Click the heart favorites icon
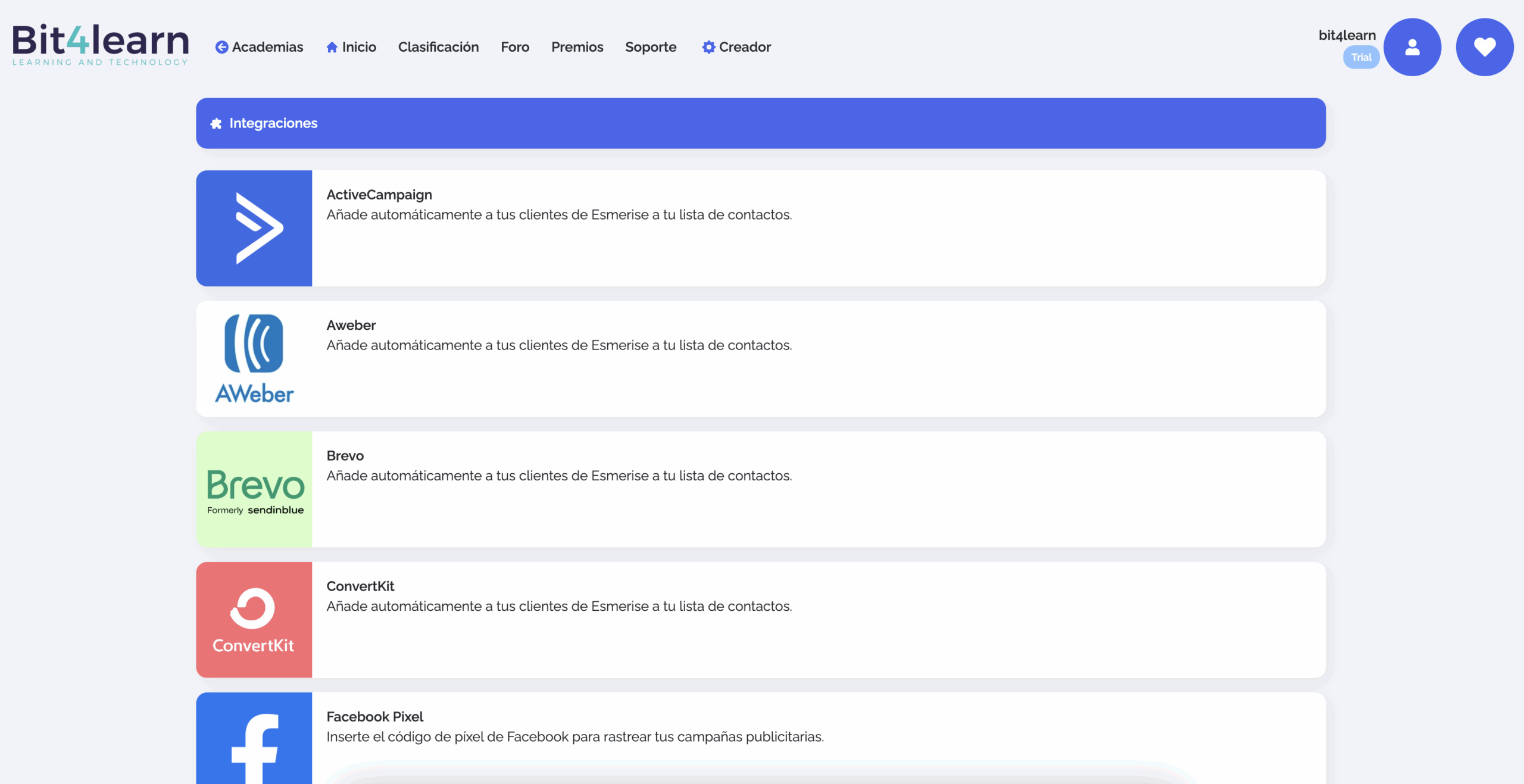Viewport: 1524px width, 784px height. [1484, 47]
